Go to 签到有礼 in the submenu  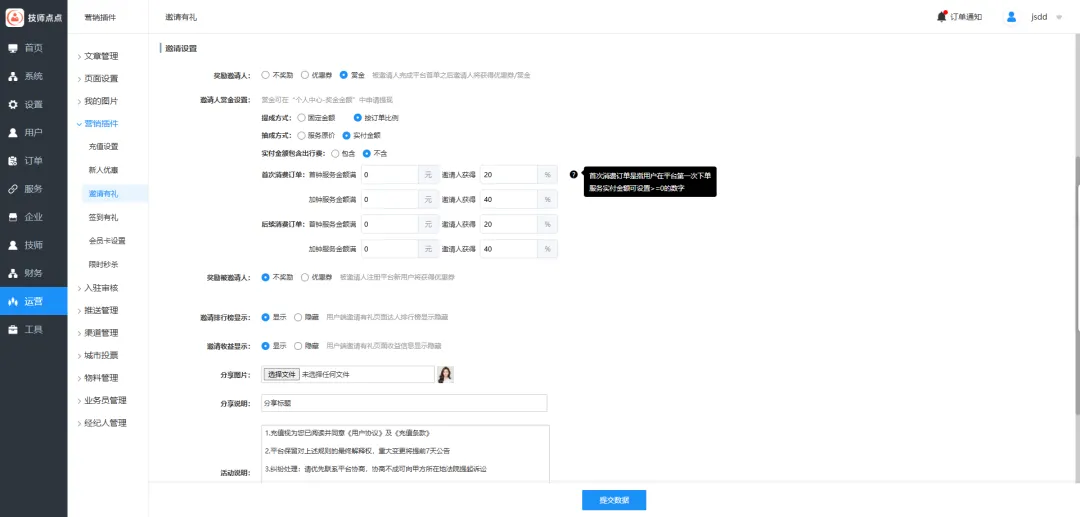coord(103,217)
